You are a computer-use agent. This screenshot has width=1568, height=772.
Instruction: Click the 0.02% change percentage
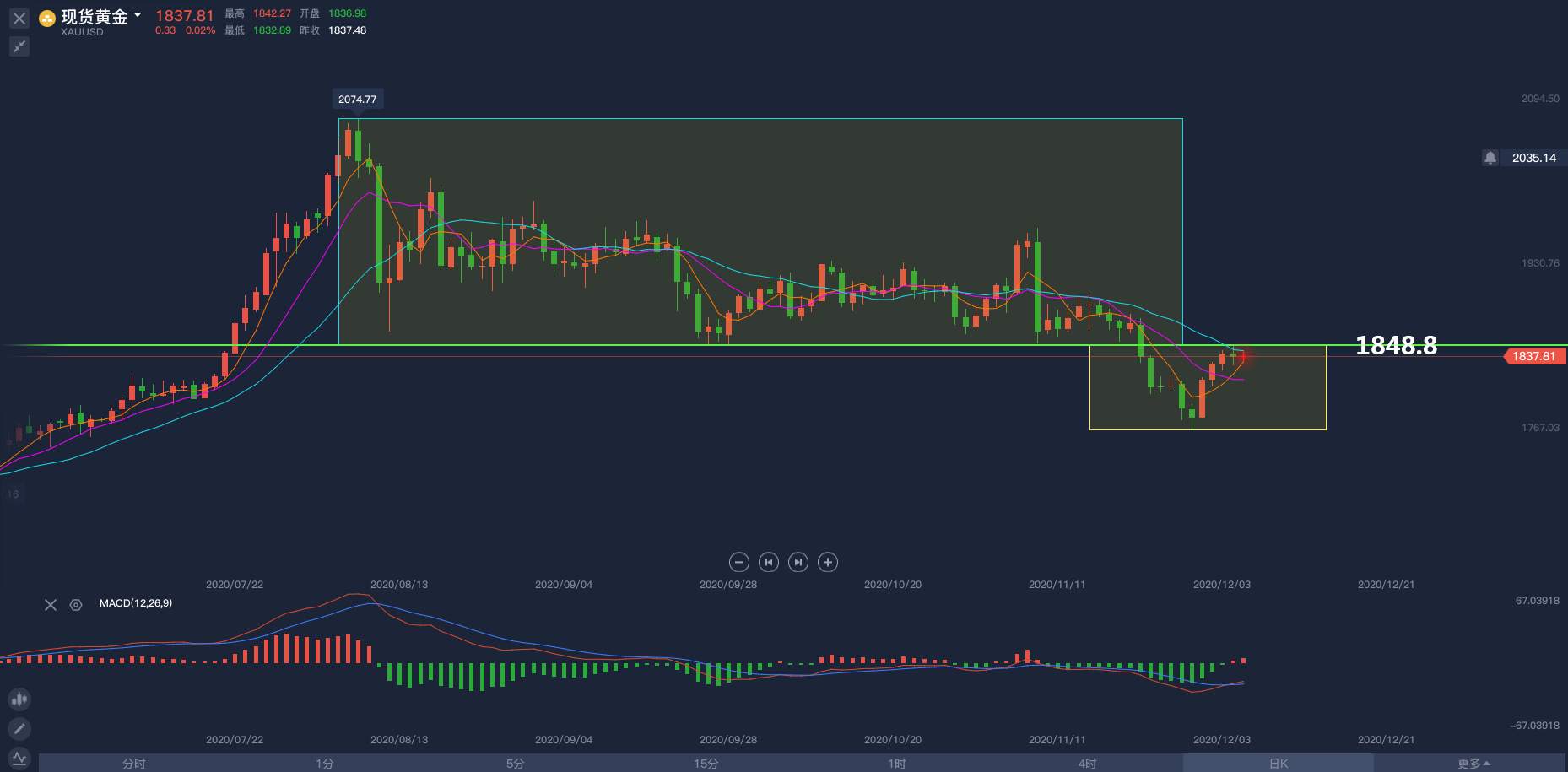201,30
